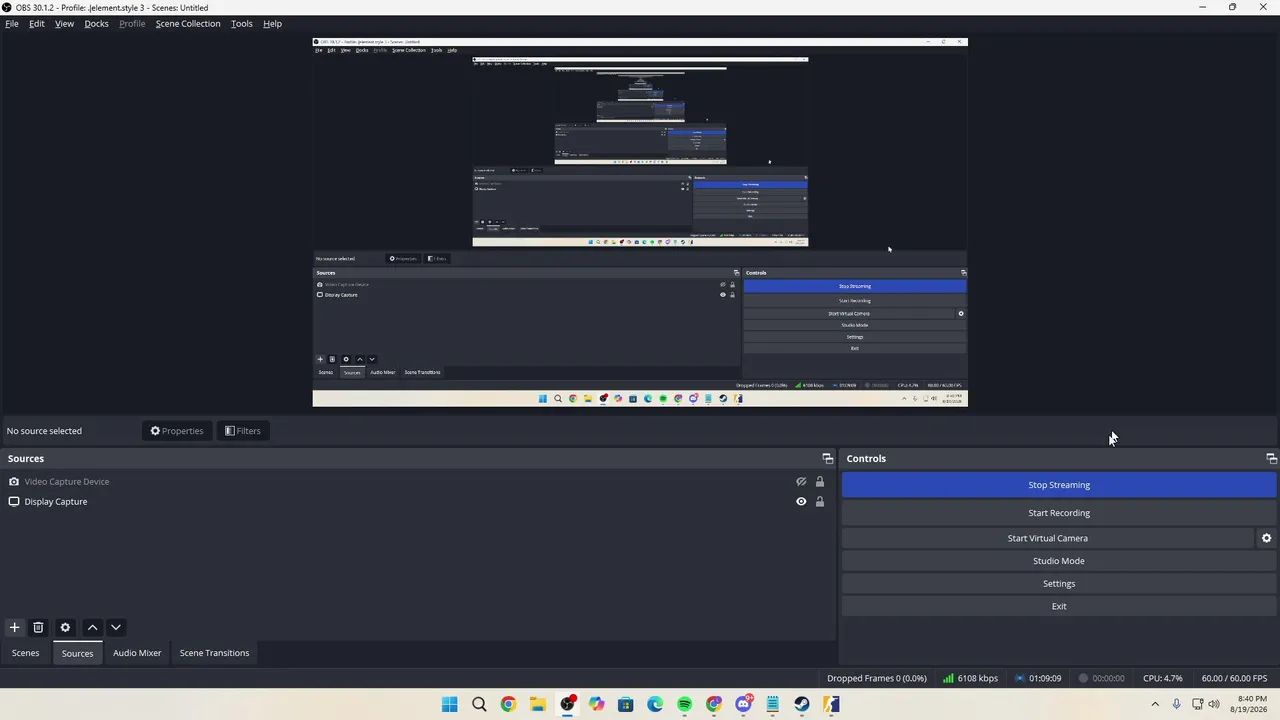The height and width of the screenshot is (720, 1280).
Task: Pop out the Sources dock
Action: pos(827,458)
